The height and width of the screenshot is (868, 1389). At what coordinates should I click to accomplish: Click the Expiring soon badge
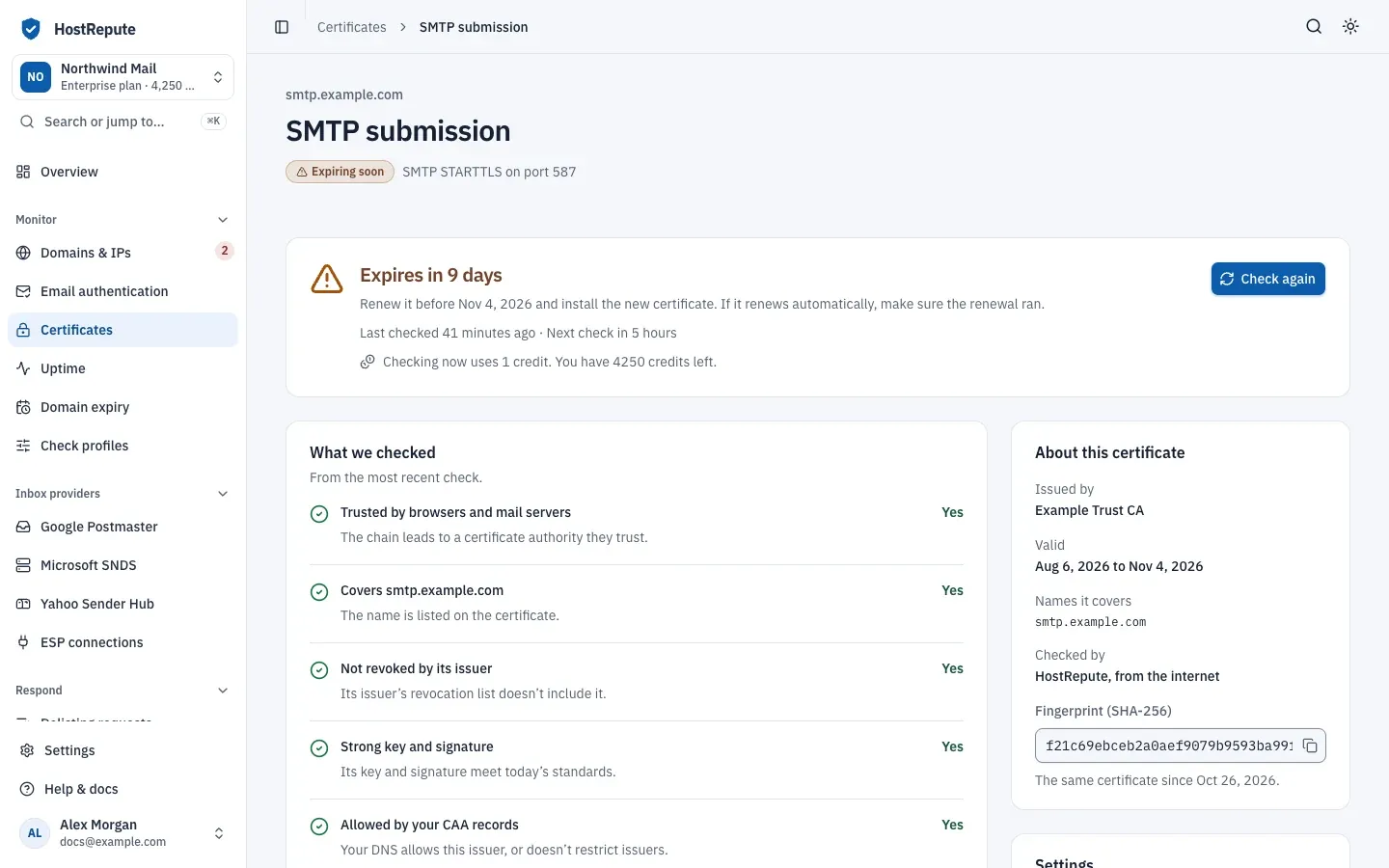tap(340, 172)
